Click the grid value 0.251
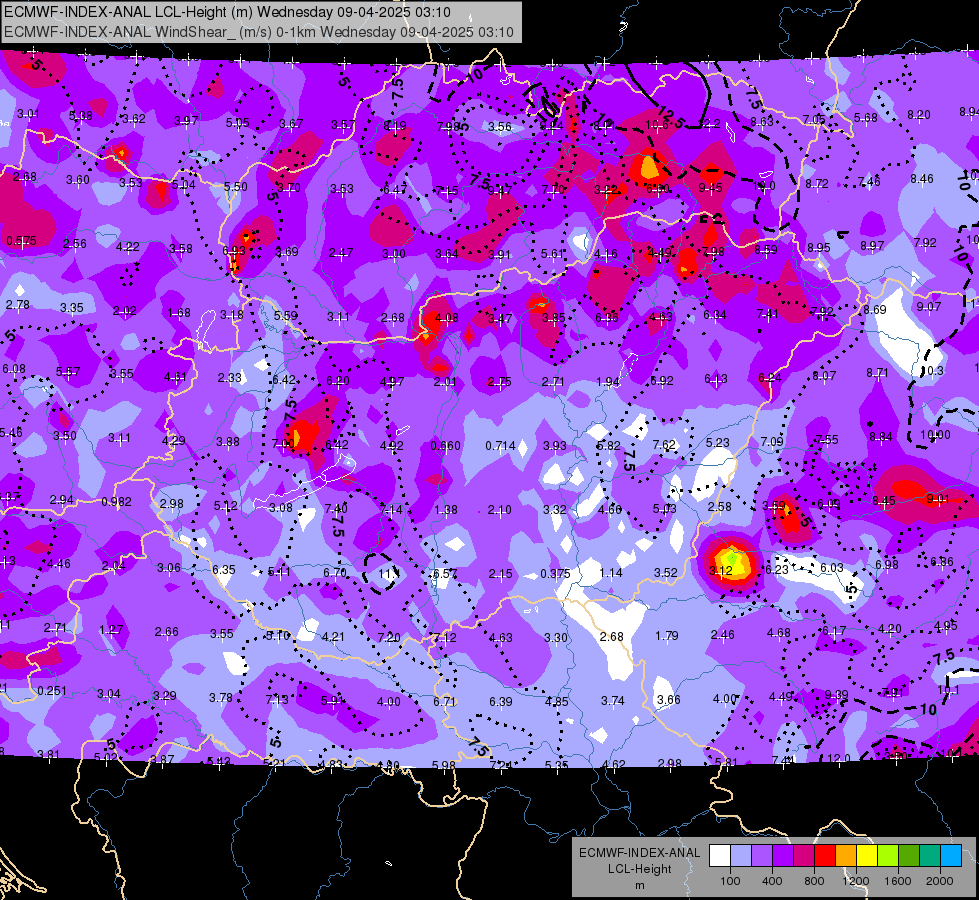 click(52, 691)
